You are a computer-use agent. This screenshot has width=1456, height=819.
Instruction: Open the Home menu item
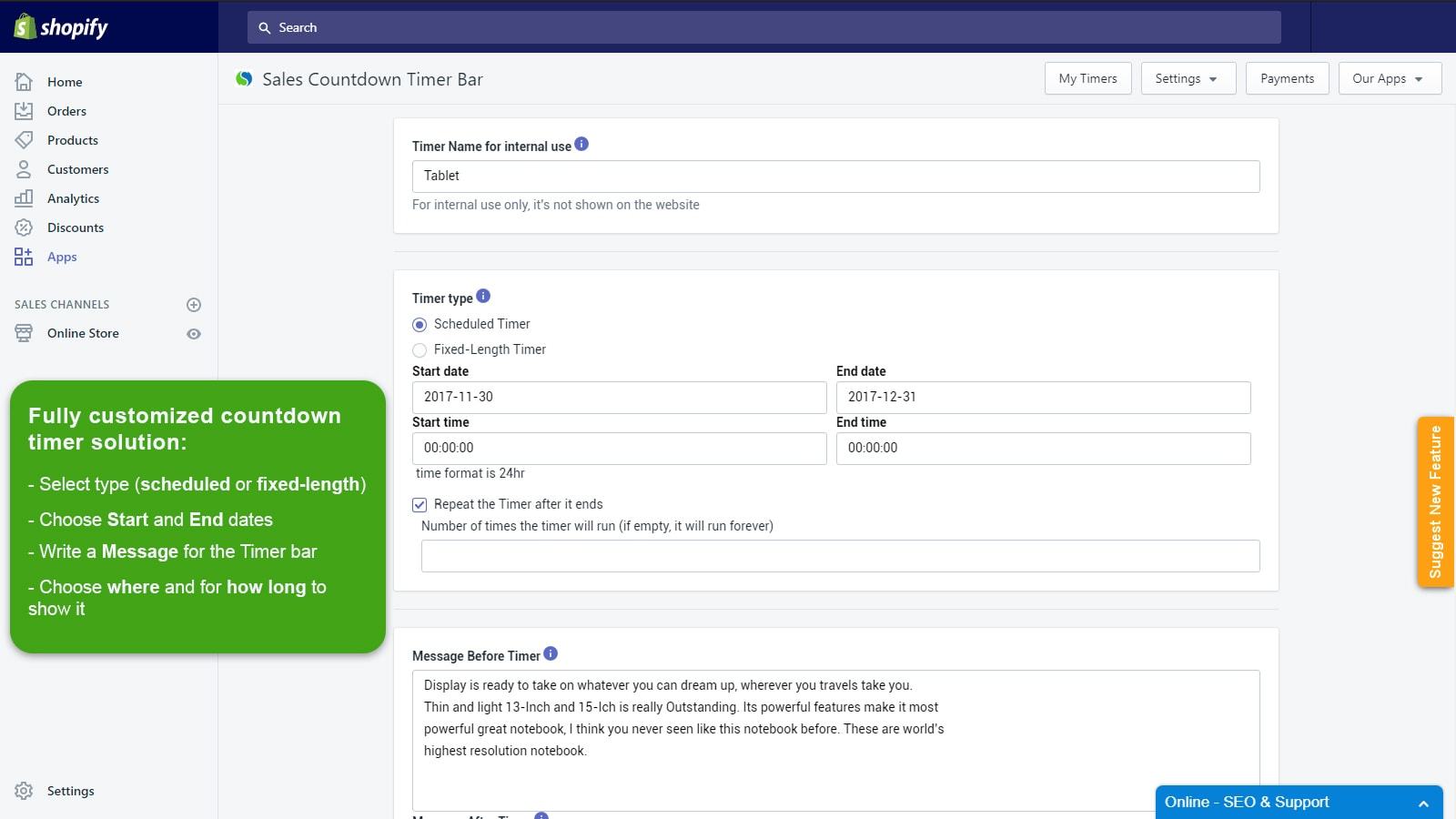click(x=65, y=82)
